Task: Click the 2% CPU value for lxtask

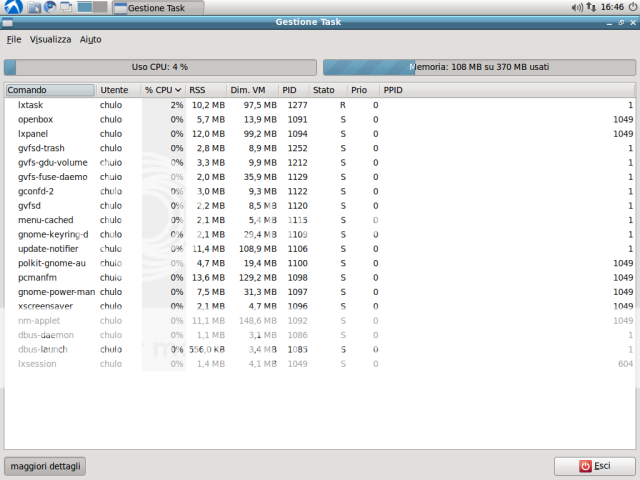Action: click(x=177, y=105)
